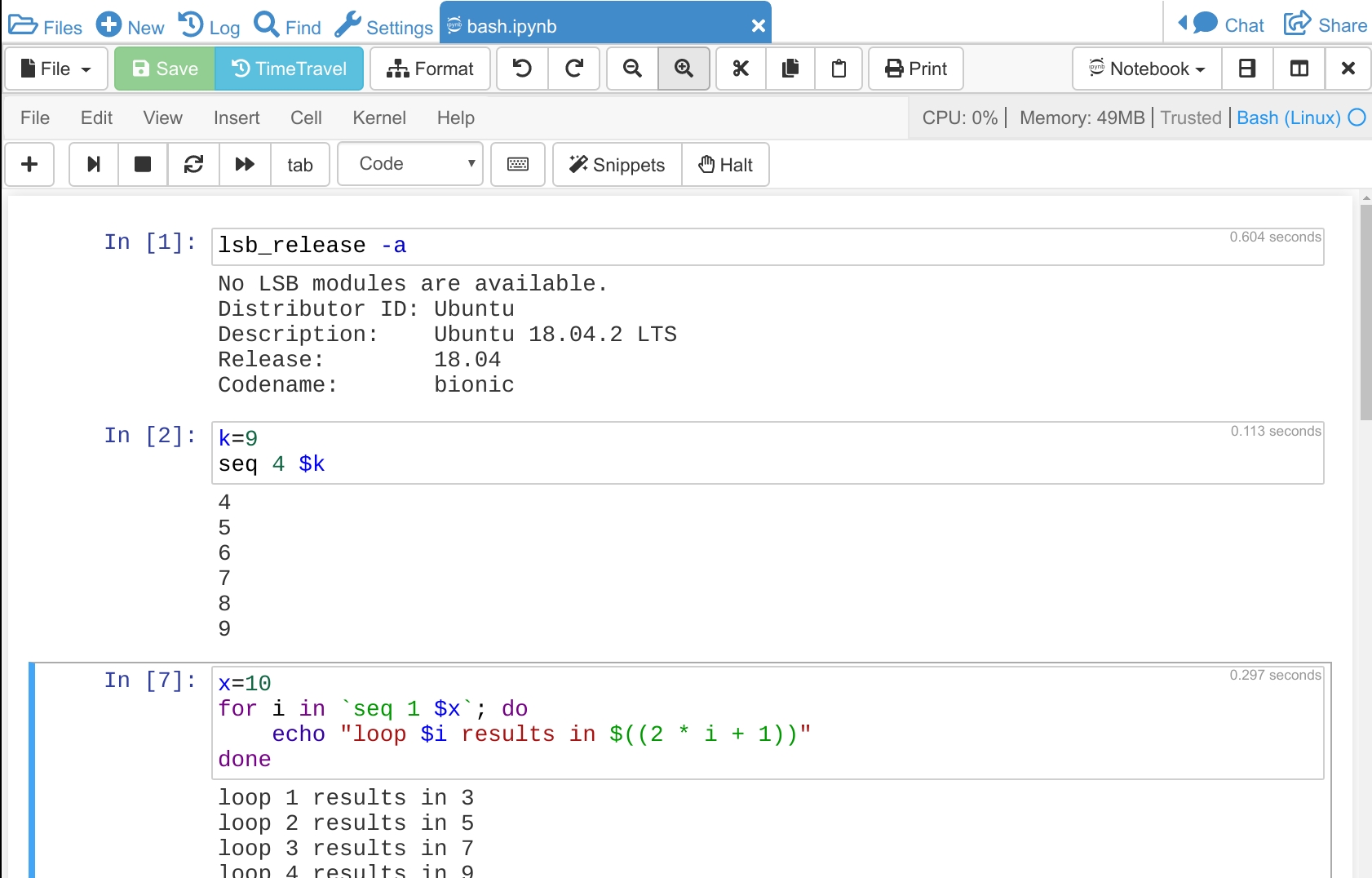Image resolution: width=1372 pixels, height=878 pixels.
Task: Click the undo arrow icon
Action: [522, 69]
